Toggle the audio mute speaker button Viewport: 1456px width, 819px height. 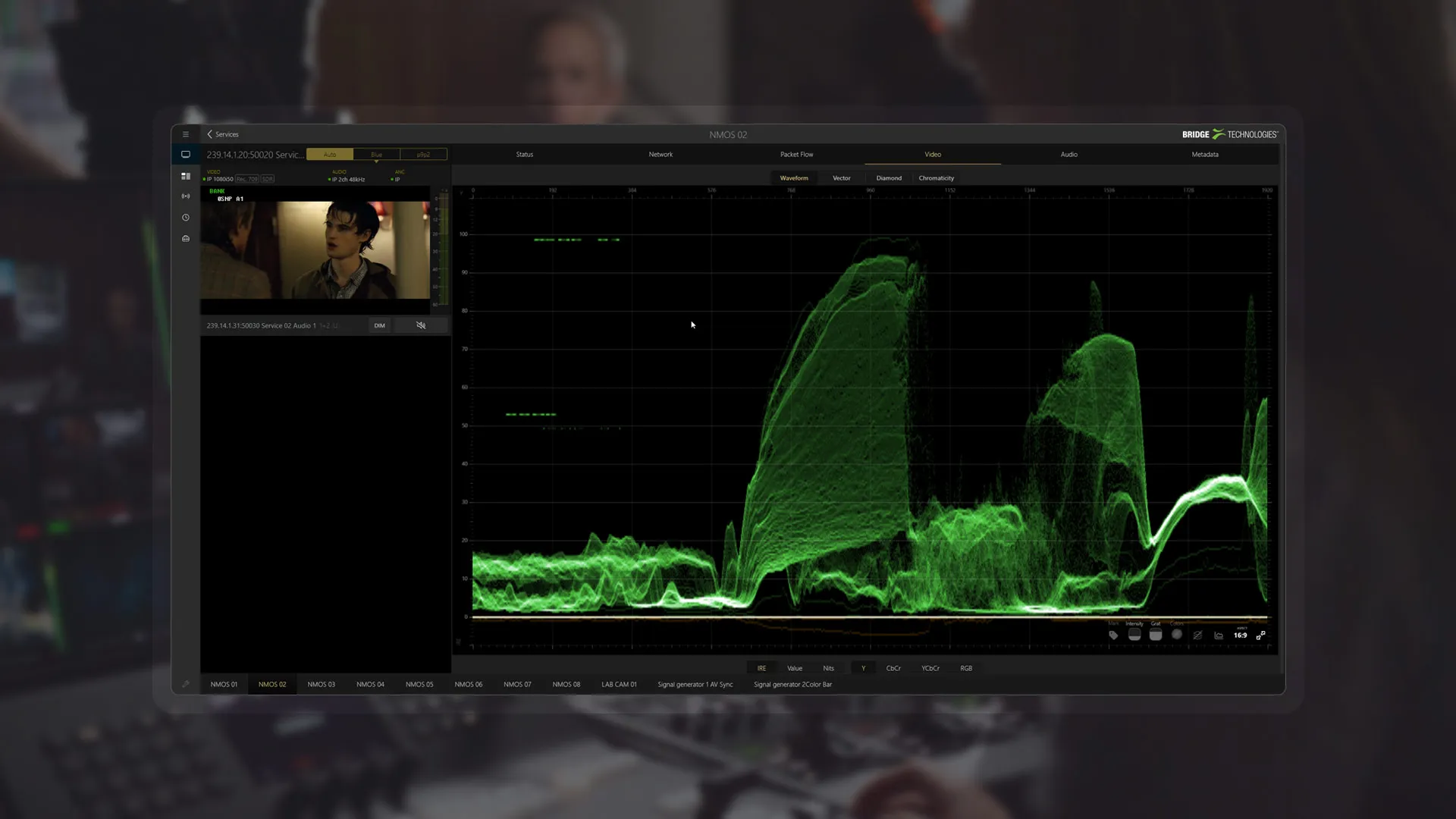pyautogui.click(x=421, y=325)
